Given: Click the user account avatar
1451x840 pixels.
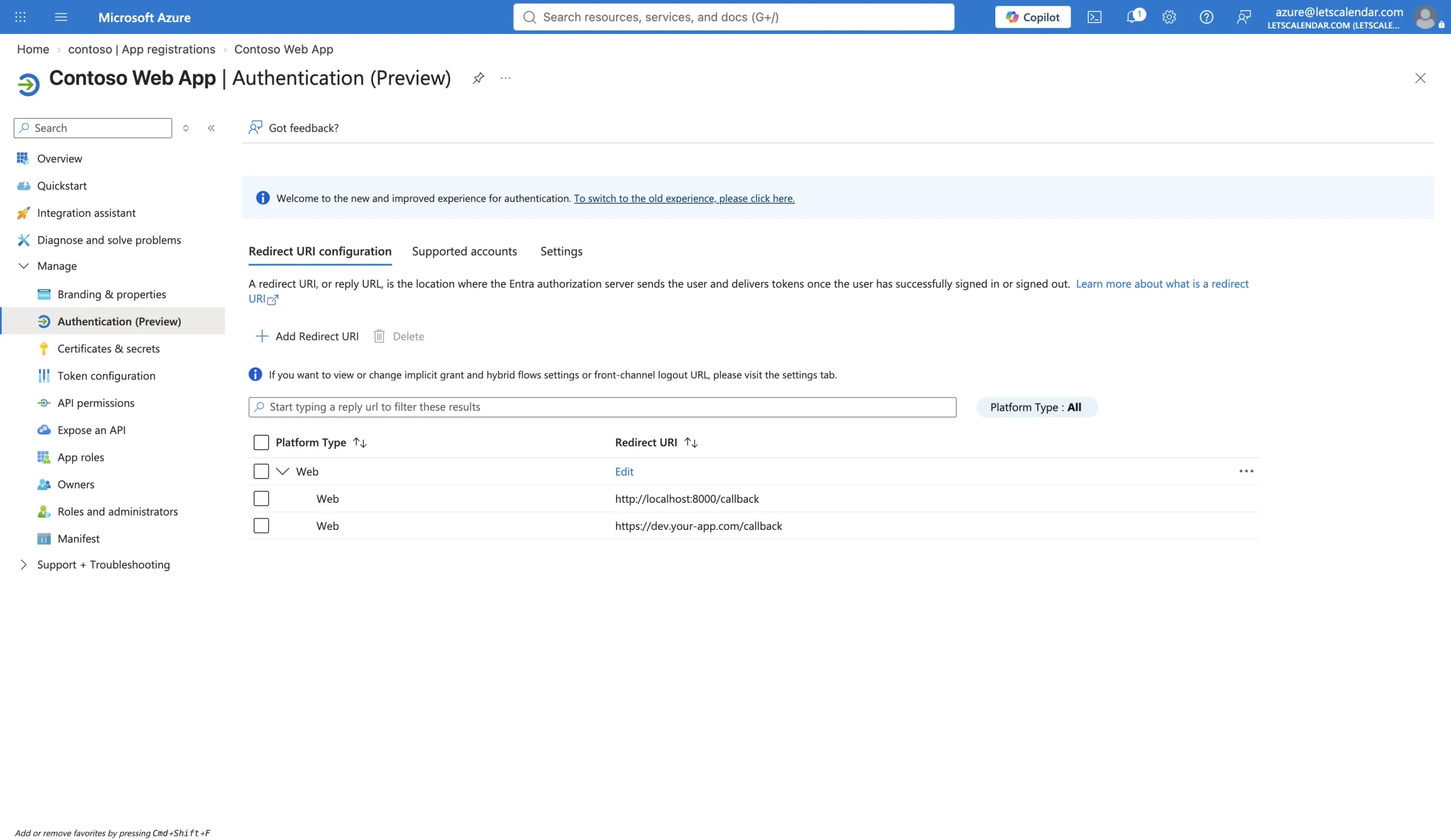Looking at the screenshot, I should (1424, 16).
